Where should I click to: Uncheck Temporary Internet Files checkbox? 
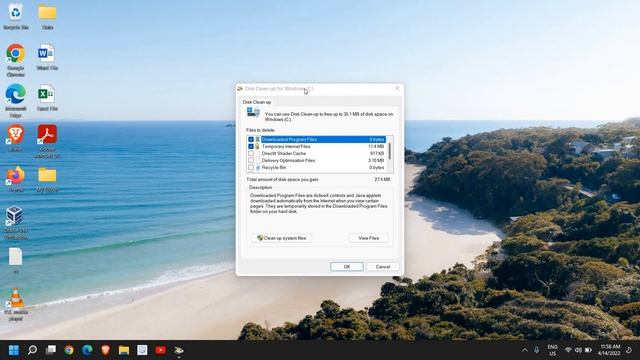pyautogui.click(x=251, y=147)
